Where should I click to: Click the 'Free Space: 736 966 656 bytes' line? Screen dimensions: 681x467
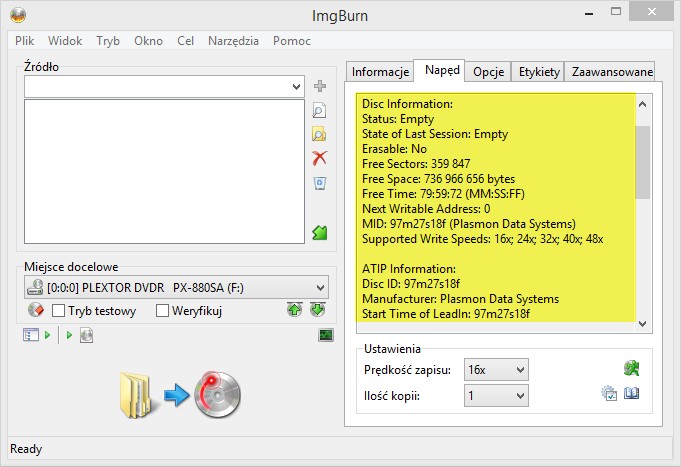click(x=438, y=179)
